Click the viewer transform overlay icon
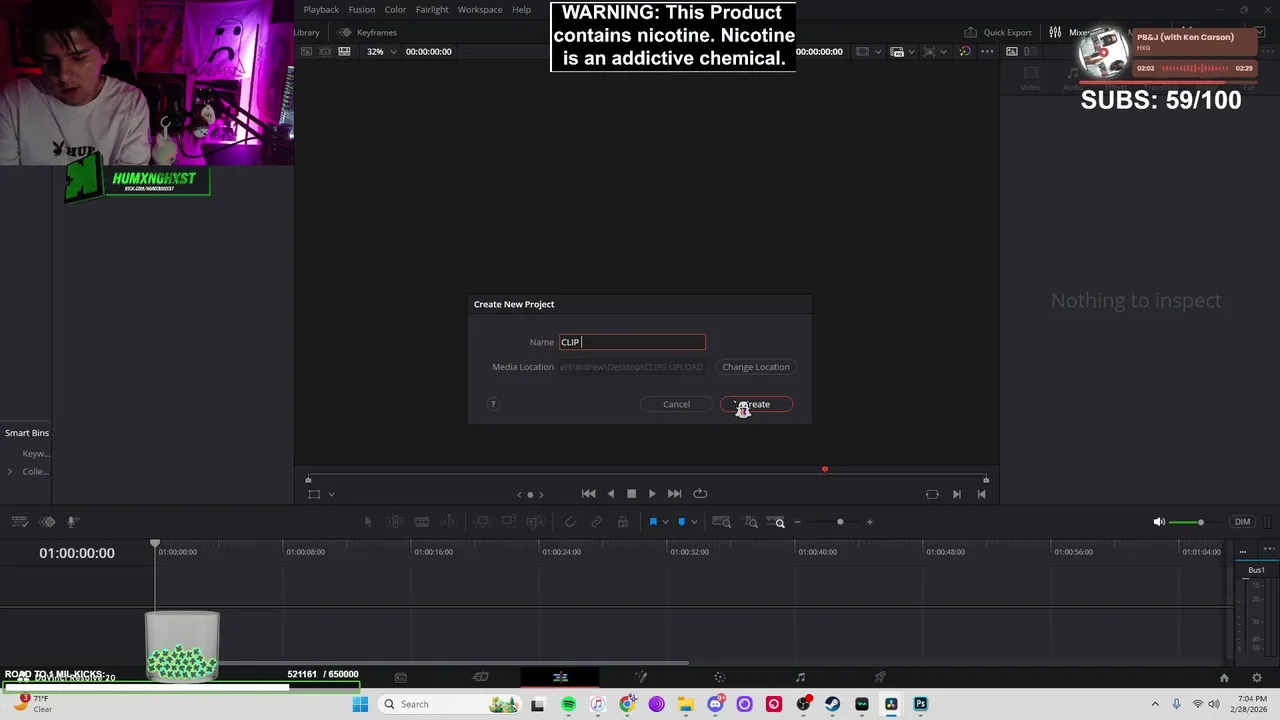Screen dimensions: 1280x720 (314, 494)
